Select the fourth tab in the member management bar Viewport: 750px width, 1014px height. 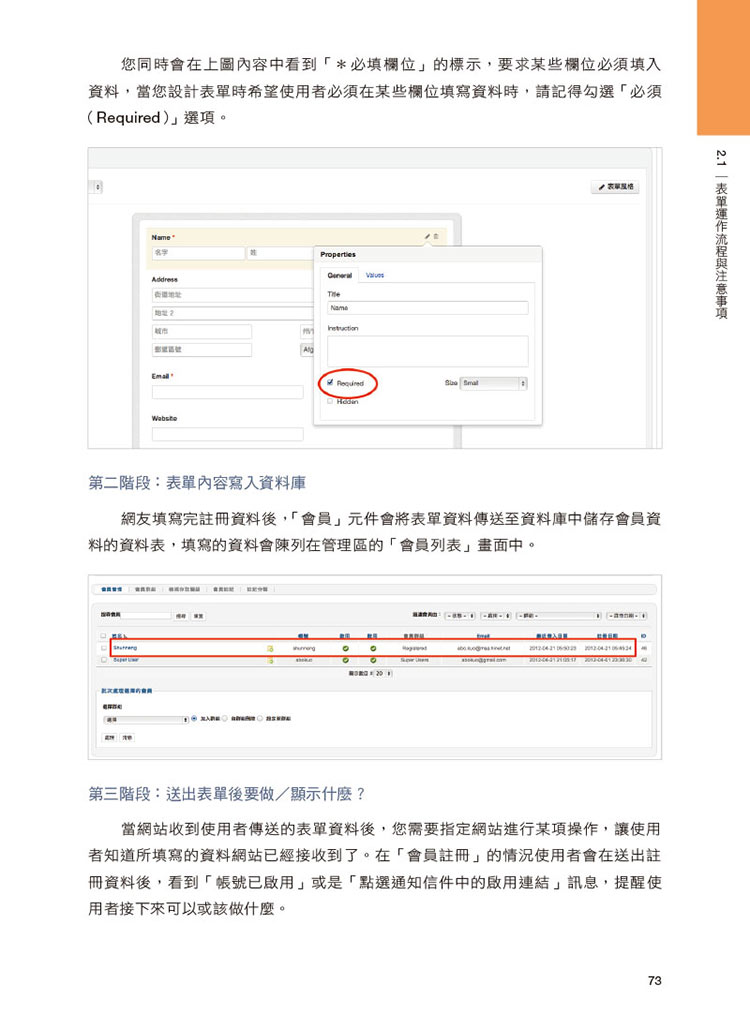(224, 589)
